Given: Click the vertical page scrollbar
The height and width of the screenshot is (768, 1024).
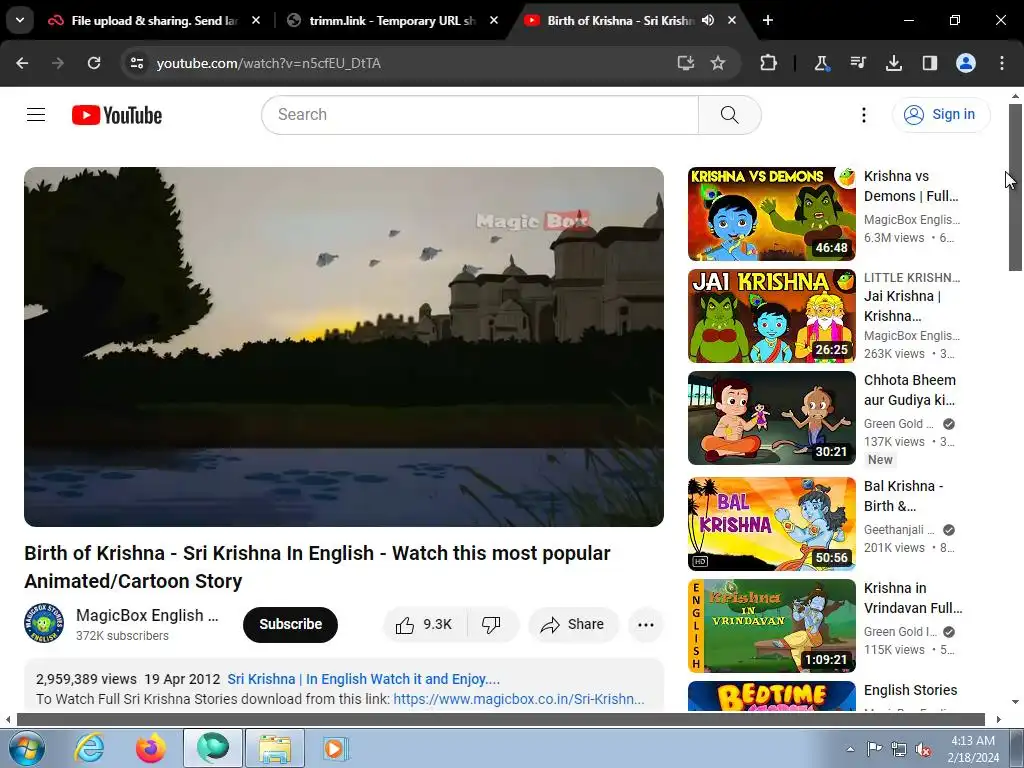Looking at the screenshot, I should click(1015, 187).
